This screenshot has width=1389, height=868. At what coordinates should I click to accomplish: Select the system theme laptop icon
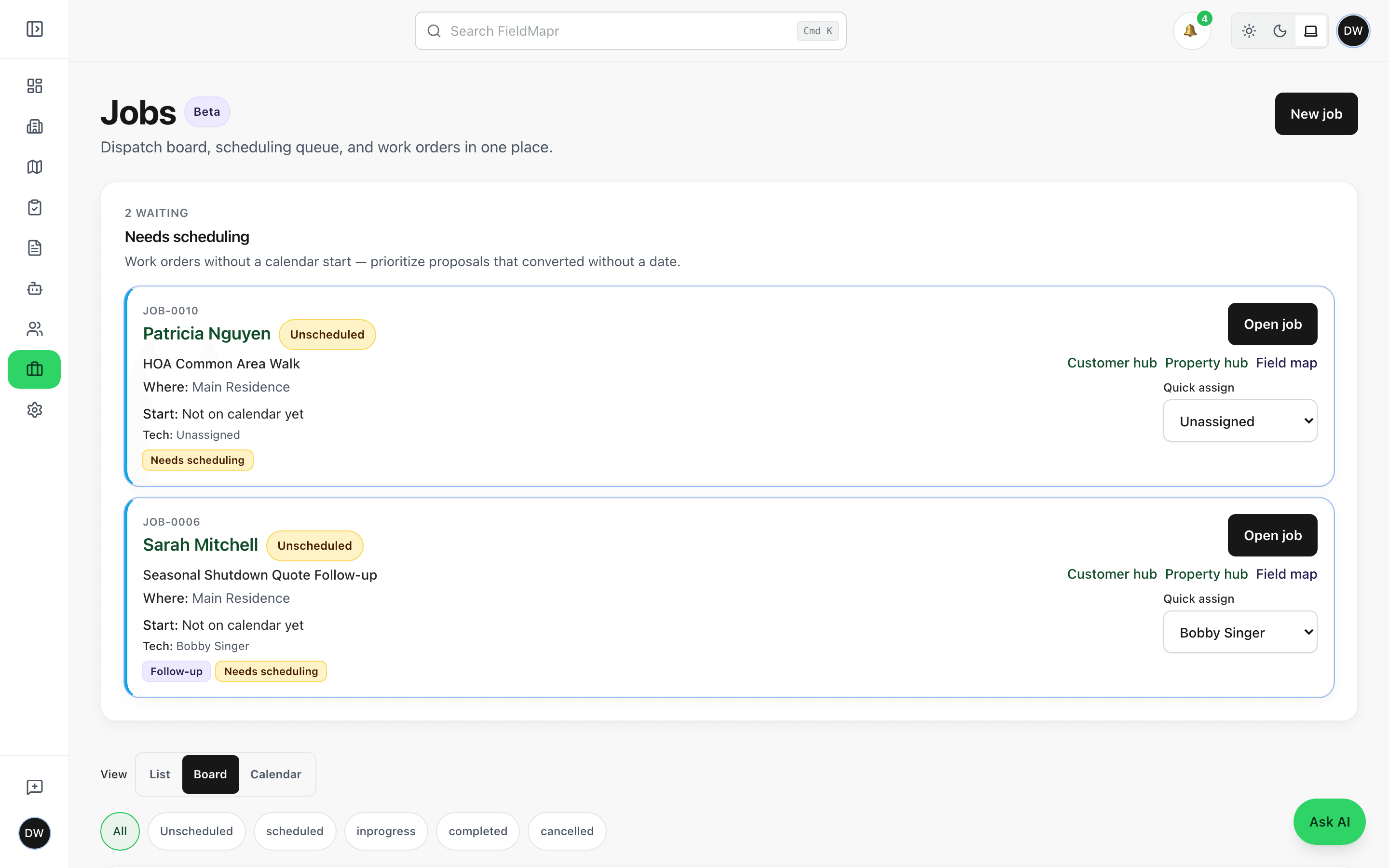[x=1311, y=31]
